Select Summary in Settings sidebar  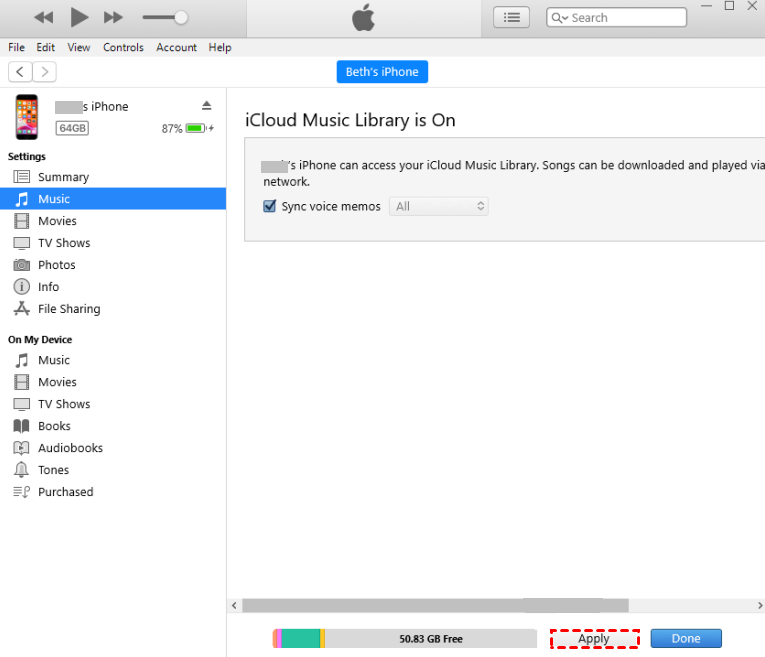coord(113,177)
